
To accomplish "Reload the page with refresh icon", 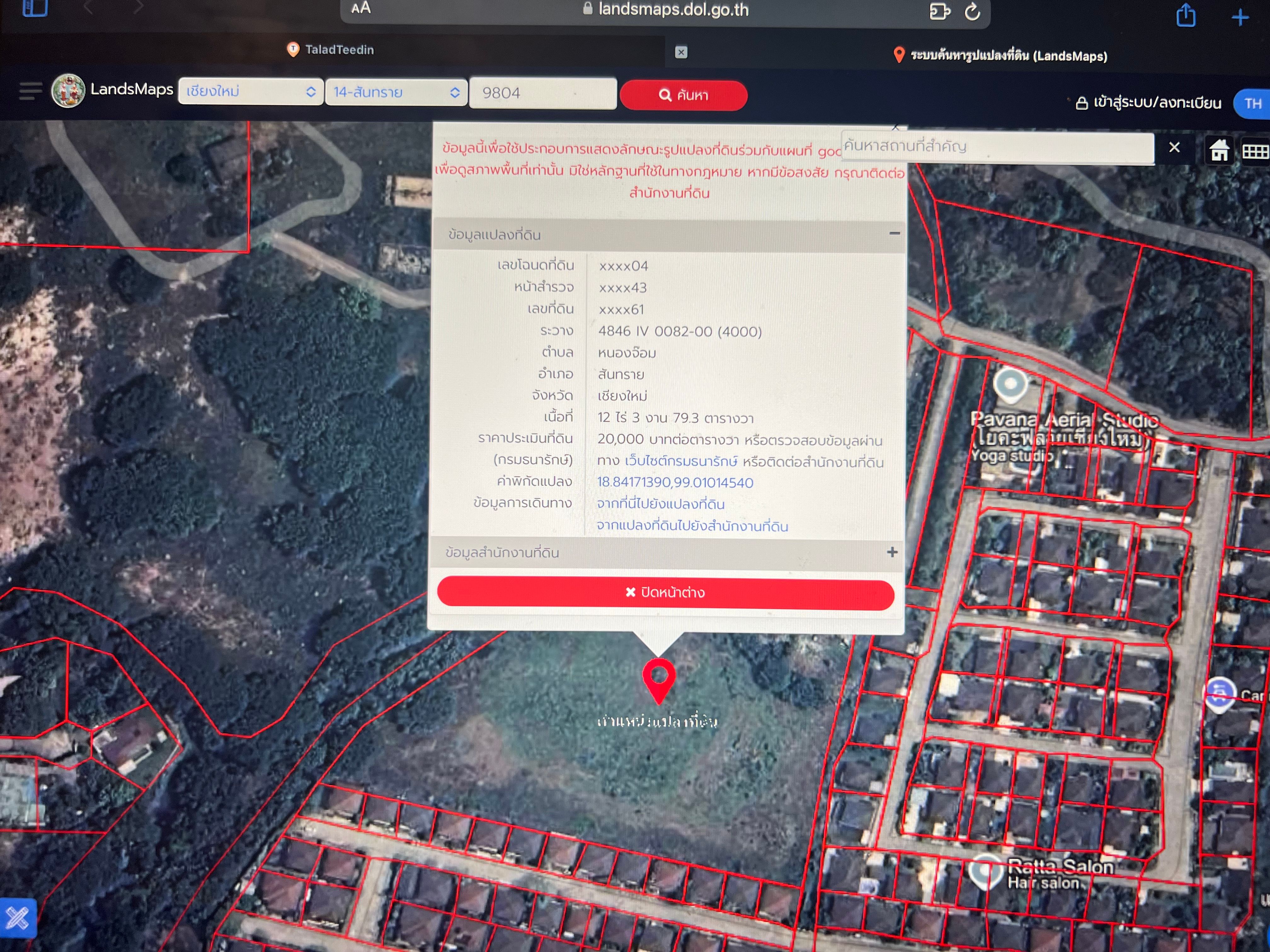I will coord(972,11).
